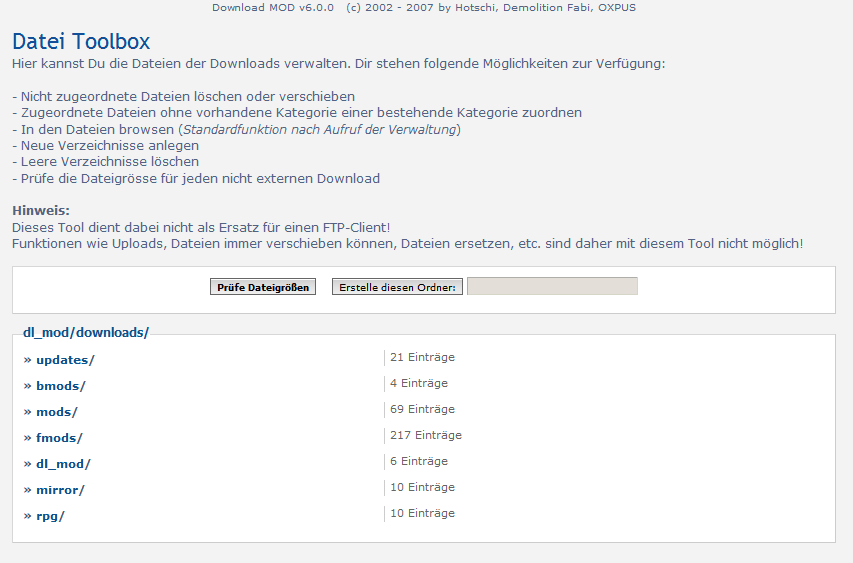Open the dl_mod/ subfolder in the list

coord(63,464)
